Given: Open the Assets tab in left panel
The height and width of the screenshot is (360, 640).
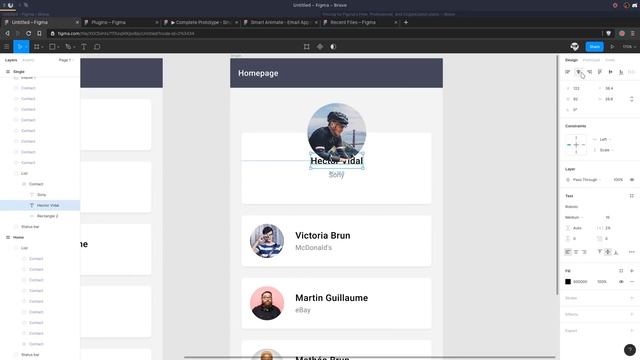Looking at the screenshot, I should (x=28, y=60).
